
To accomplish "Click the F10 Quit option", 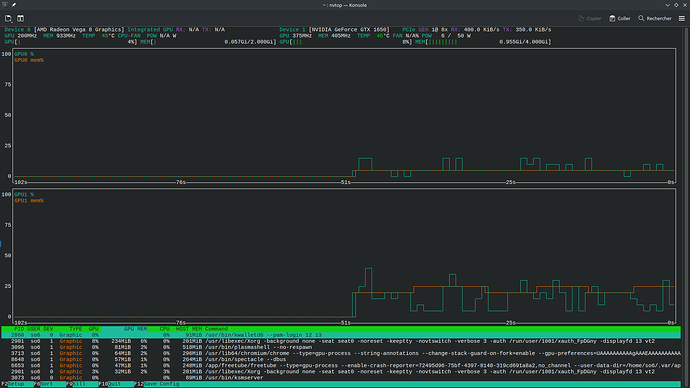I will 116,384.
